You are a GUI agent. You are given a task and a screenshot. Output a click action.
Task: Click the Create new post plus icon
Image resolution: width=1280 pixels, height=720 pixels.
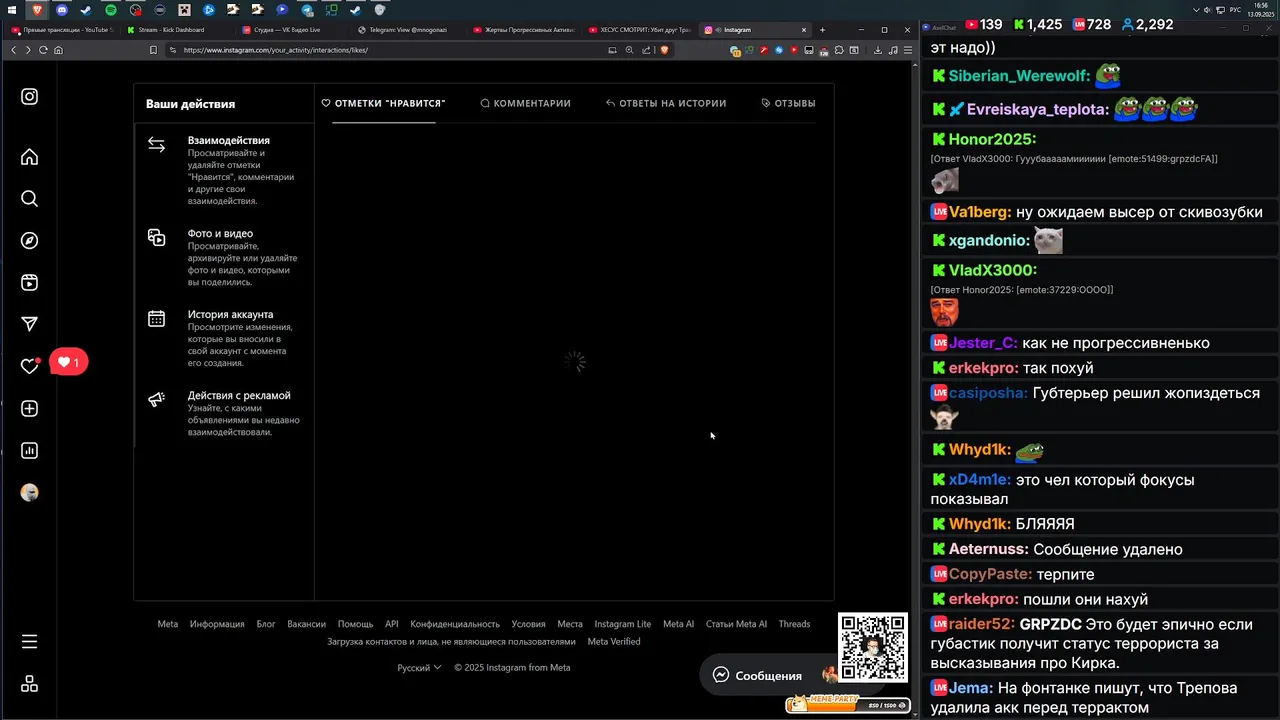(x=30, y=409)
